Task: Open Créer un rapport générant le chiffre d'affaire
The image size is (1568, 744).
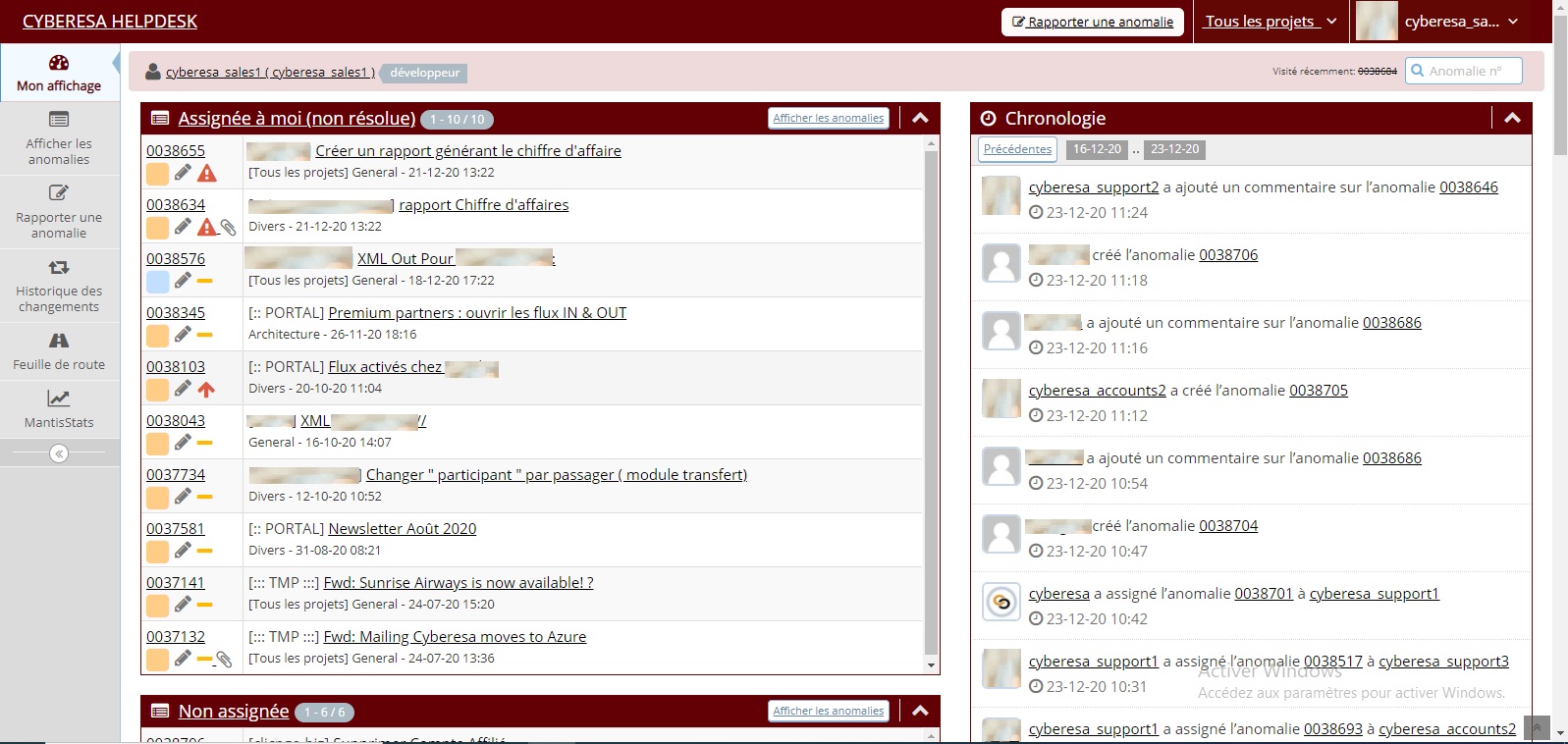Action: (x=468, y=150)
